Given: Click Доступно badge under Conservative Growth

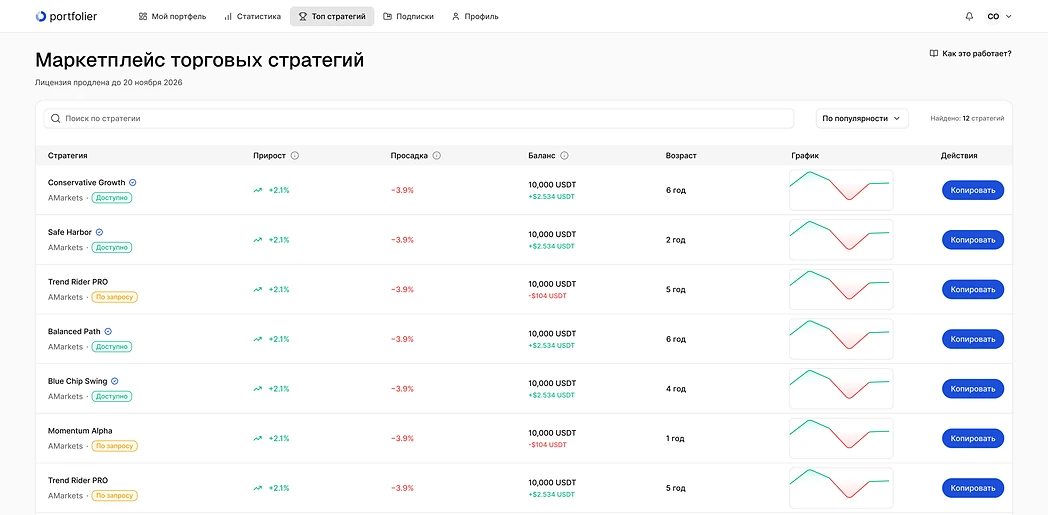Looking at the screenshot, I should (x=112, y=198).
